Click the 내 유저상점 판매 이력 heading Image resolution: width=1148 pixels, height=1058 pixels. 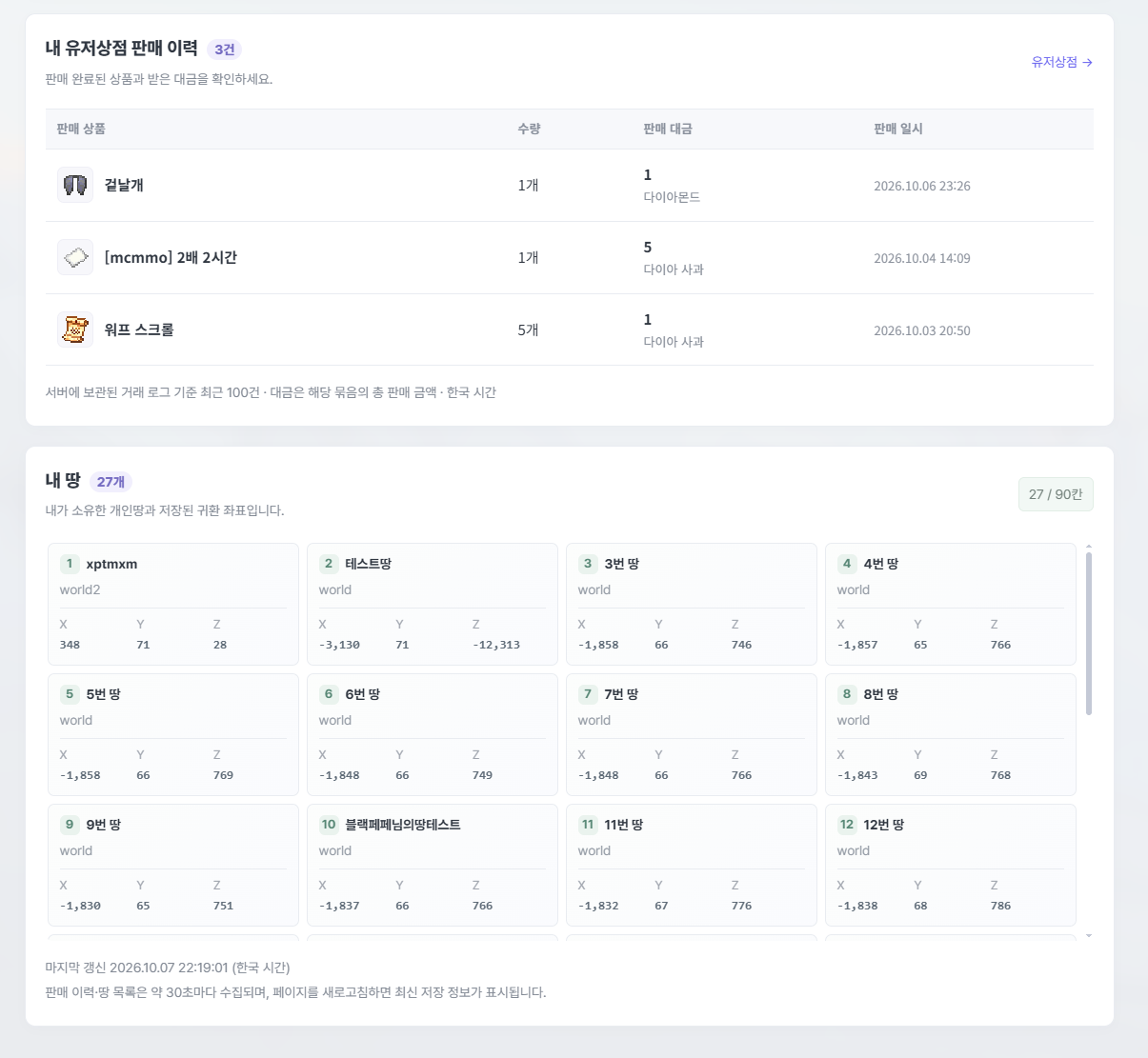coord(122,49)
